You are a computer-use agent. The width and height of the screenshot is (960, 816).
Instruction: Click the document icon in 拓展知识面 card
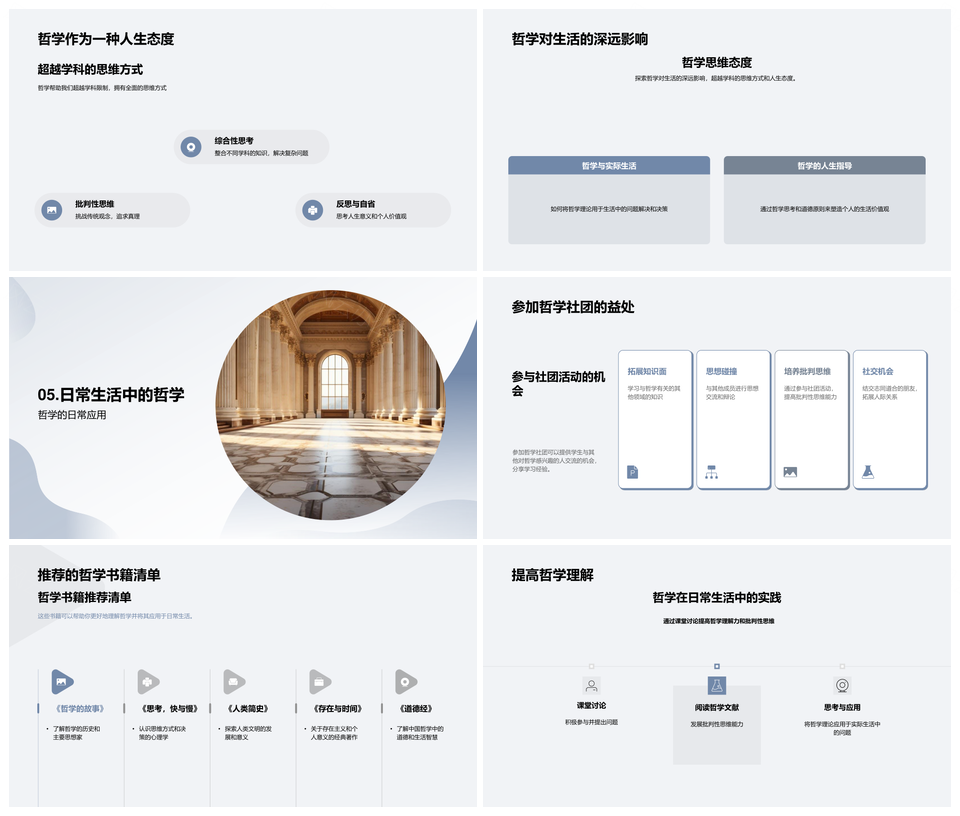632,472
